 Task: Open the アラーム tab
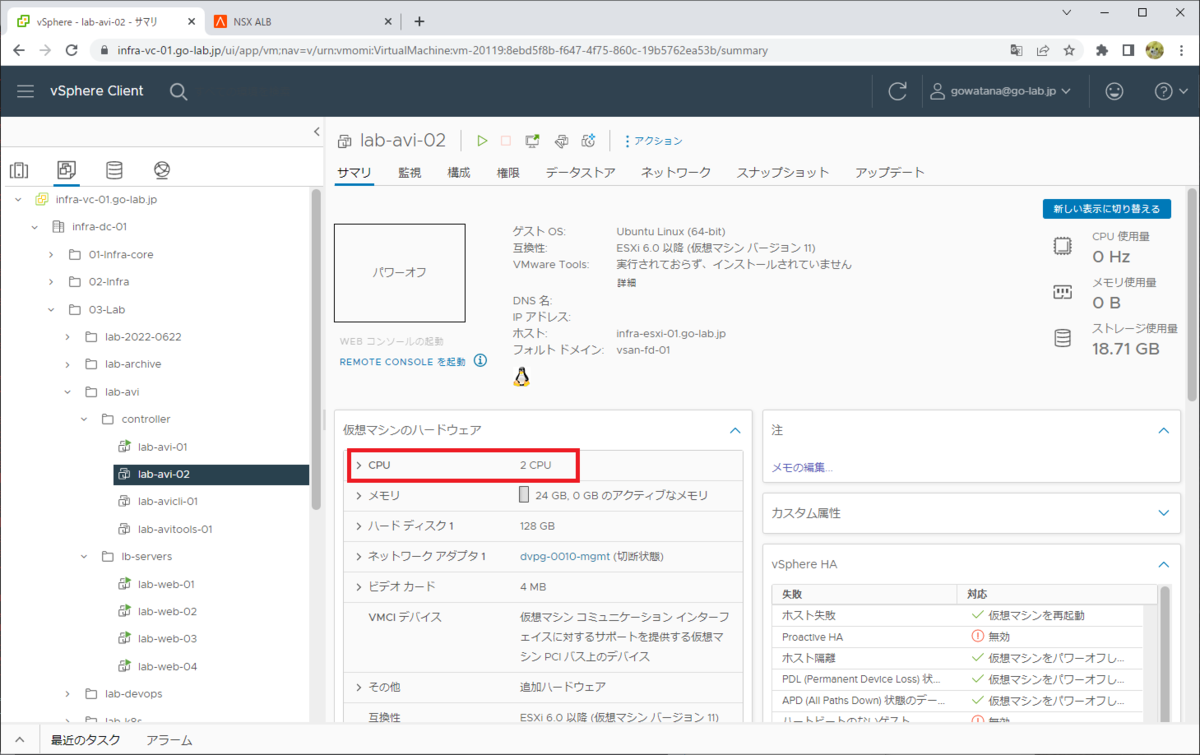(x=169, y=740)
